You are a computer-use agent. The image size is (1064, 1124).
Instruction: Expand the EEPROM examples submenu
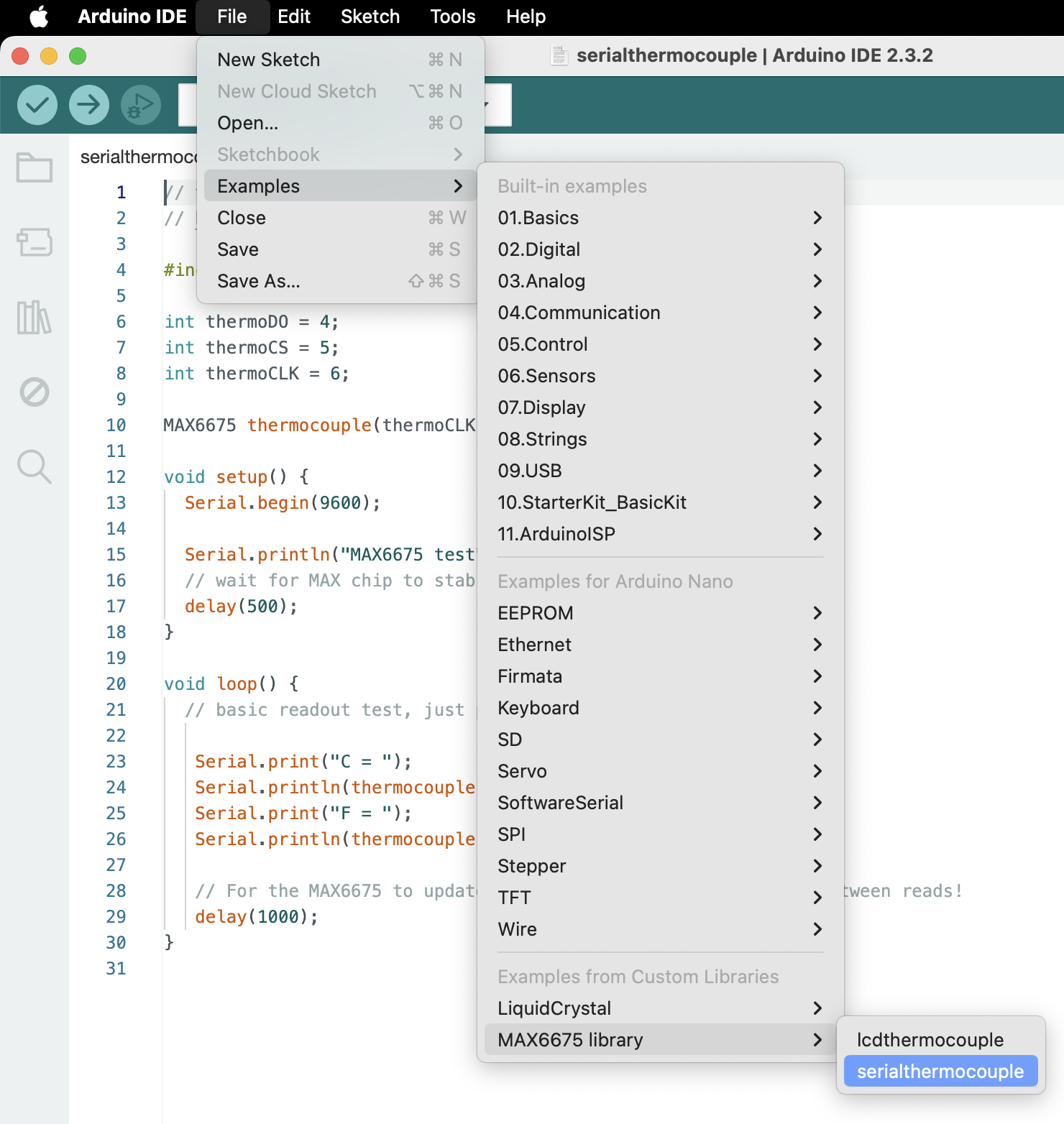coord(660,613)
